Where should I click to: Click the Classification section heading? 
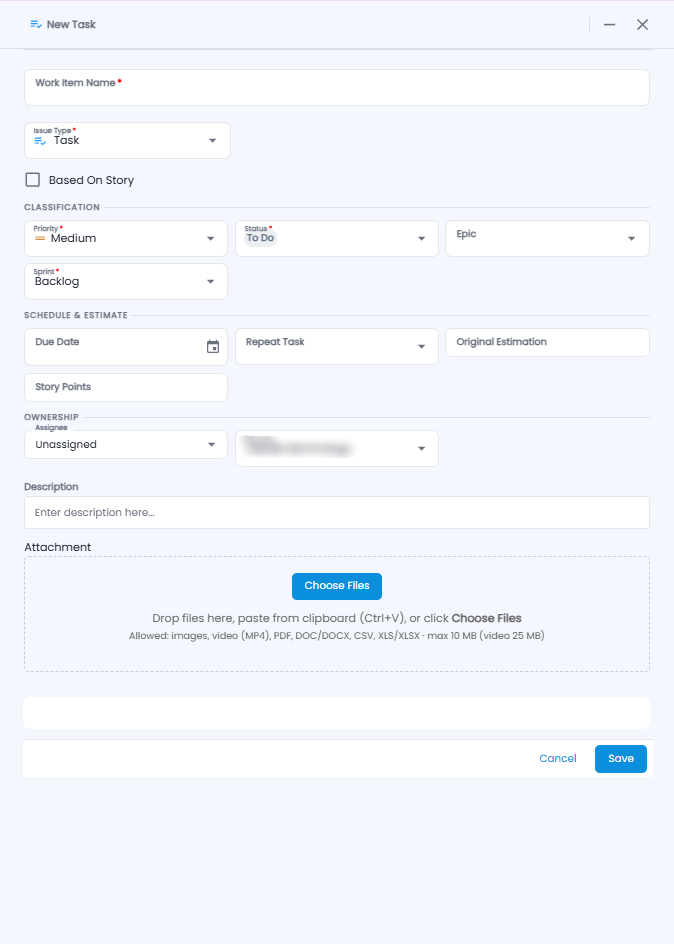pos(62,207)
